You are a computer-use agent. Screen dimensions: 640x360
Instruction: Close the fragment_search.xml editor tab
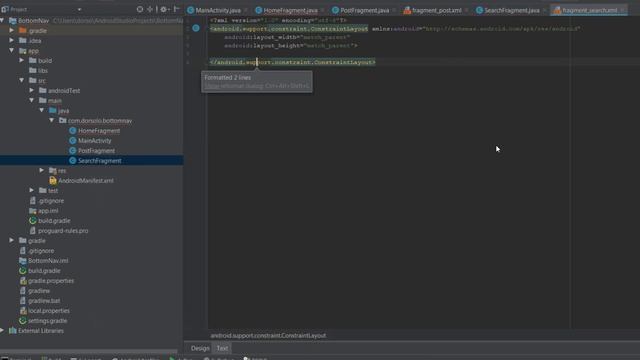(622, 10)
